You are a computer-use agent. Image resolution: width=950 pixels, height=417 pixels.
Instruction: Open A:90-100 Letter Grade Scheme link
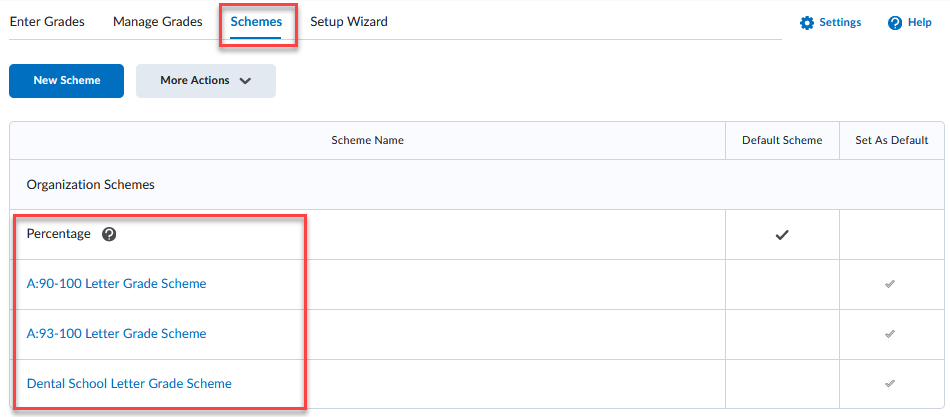[116, 284]
